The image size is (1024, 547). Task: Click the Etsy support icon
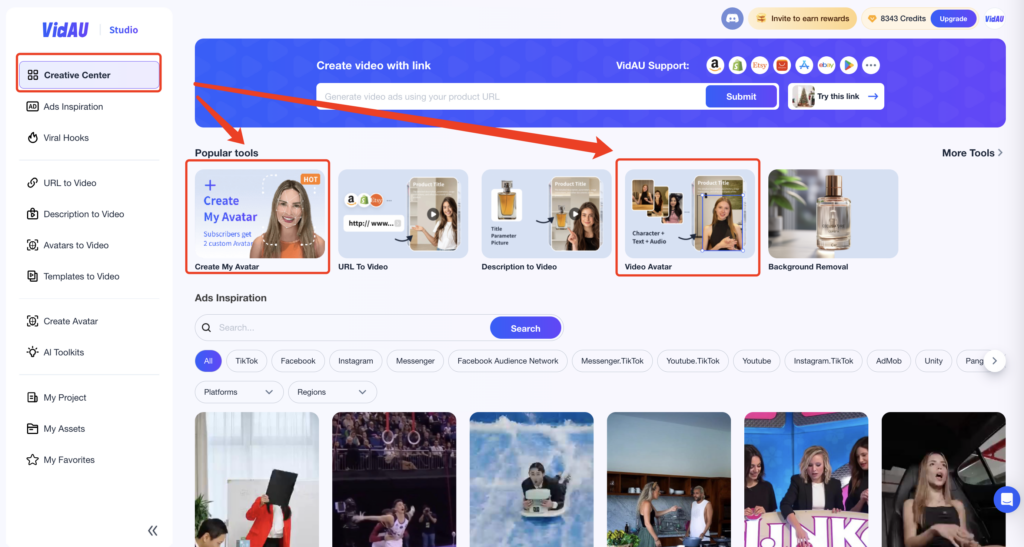760,65
